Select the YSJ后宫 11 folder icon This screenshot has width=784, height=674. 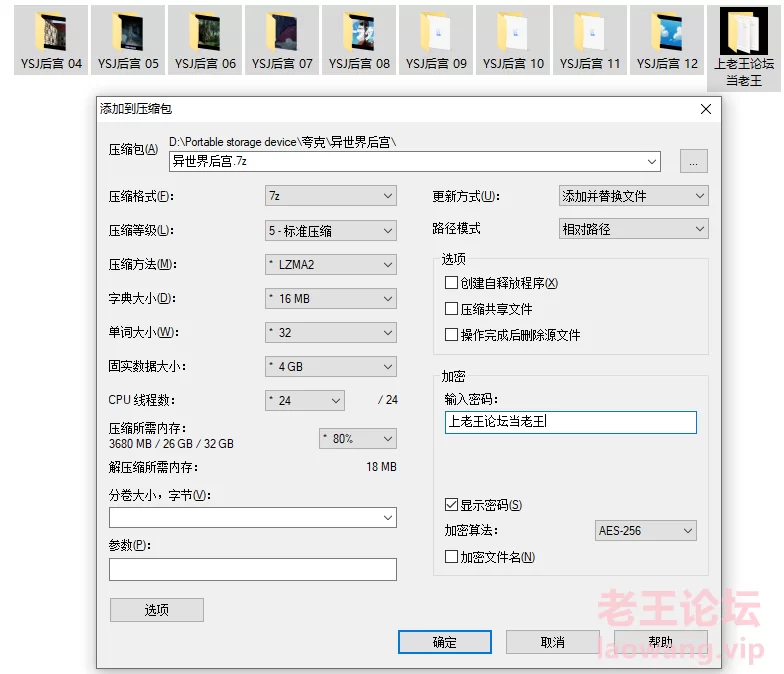click(x=590, y=40)
